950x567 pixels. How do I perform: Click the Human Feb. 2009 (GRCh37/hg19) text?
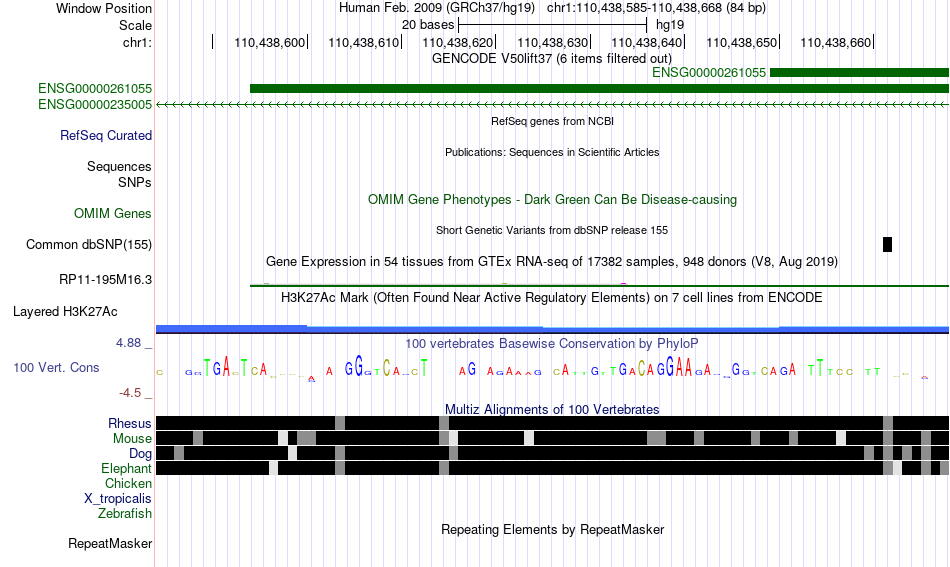tap(437, 8)
